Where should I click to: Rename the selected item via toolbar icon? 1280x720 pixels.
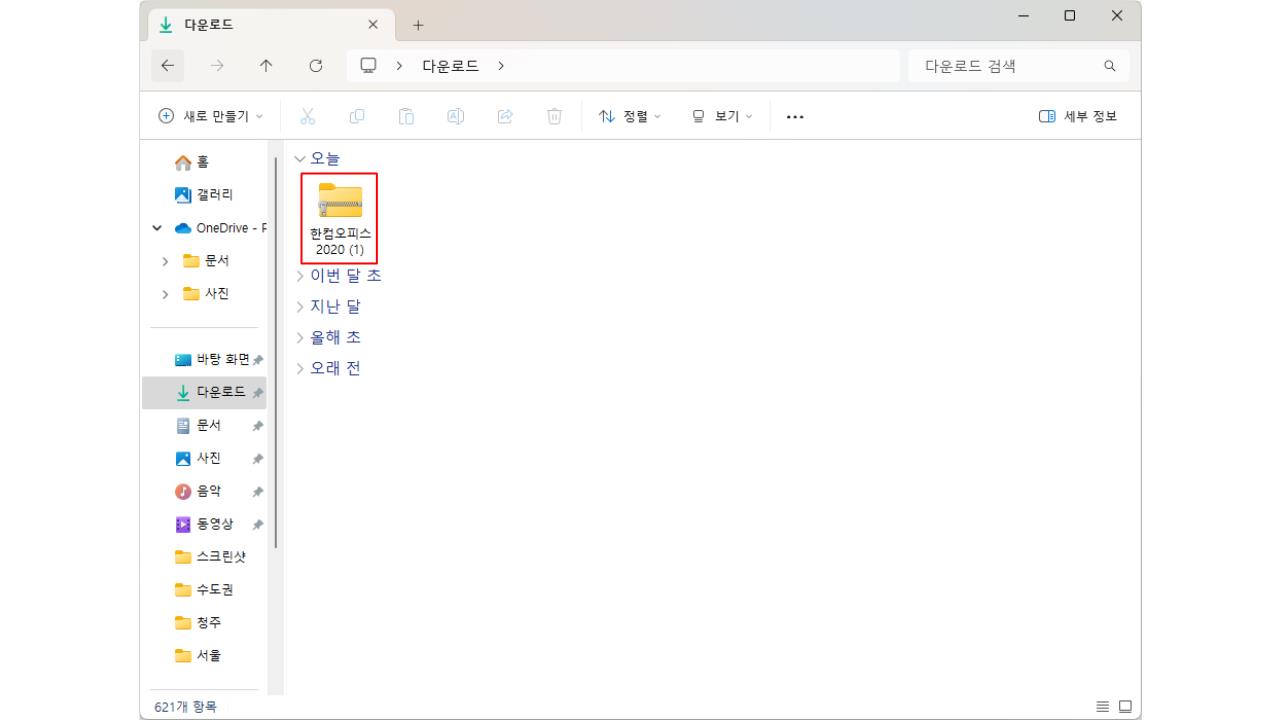click(455, 116)
